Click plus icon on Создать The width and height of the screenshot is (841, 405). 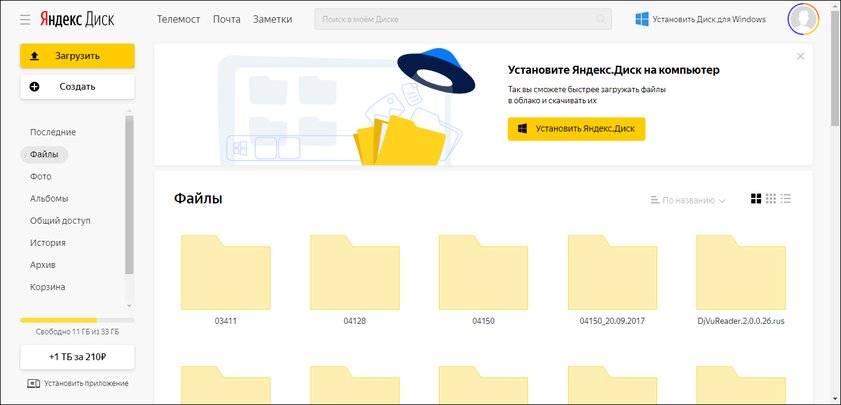pos(34,86)
